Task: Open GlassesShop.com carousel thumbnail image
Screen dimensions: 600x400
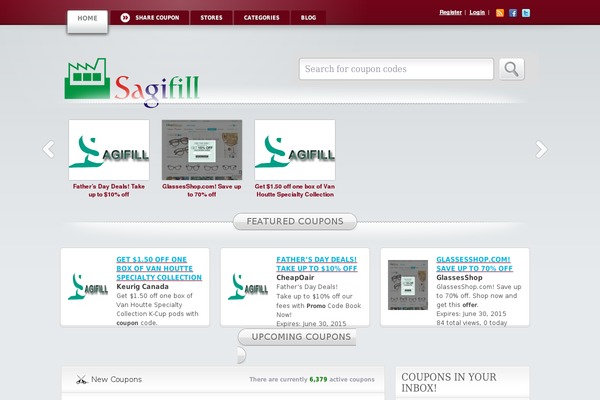Action: [x=202, y=150]
